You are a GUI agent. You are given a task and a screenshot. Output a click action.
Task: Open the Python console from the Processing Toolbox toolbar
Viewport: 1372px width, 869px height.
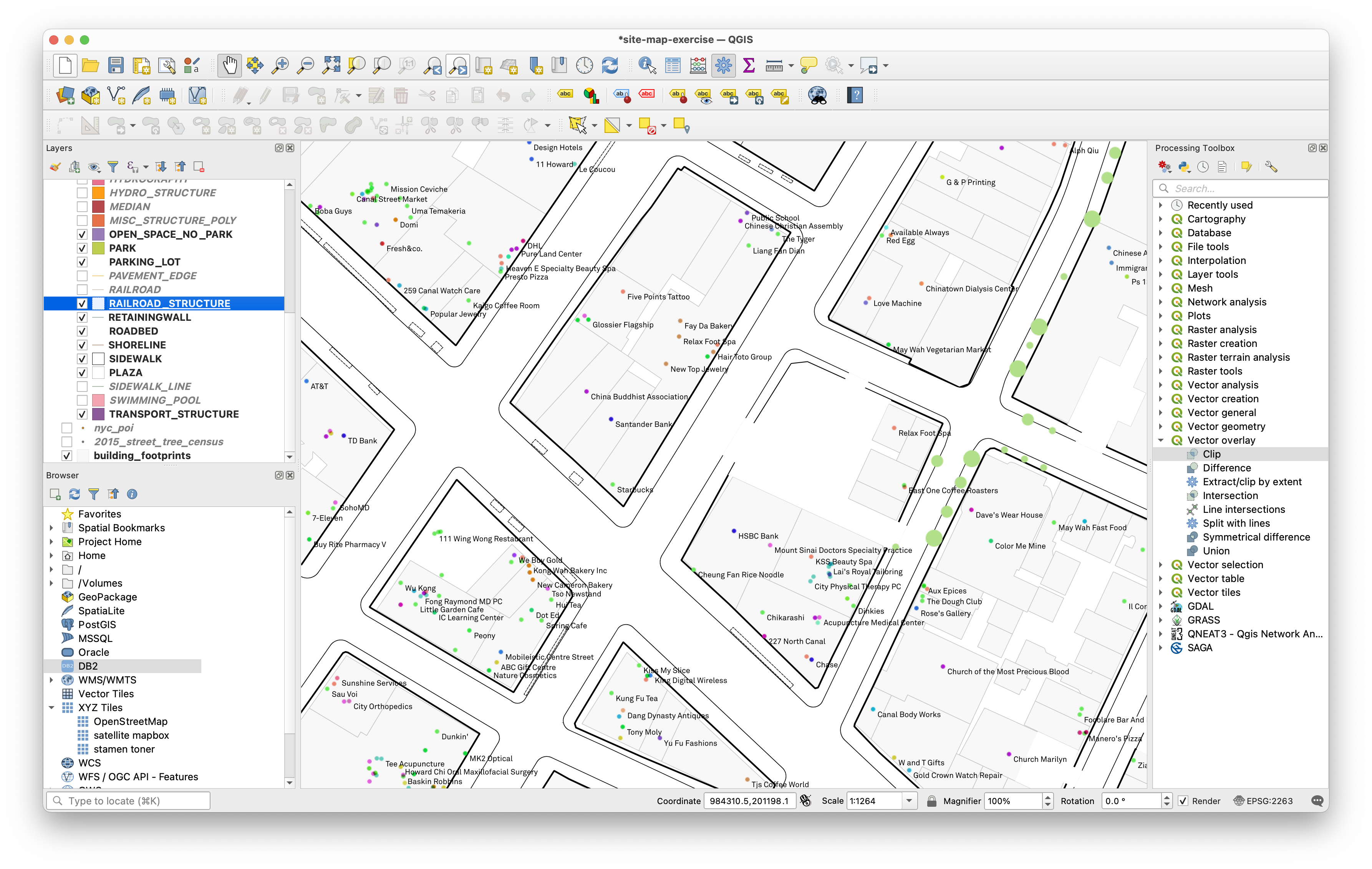pyautogui.click(x=1184, y=167)
